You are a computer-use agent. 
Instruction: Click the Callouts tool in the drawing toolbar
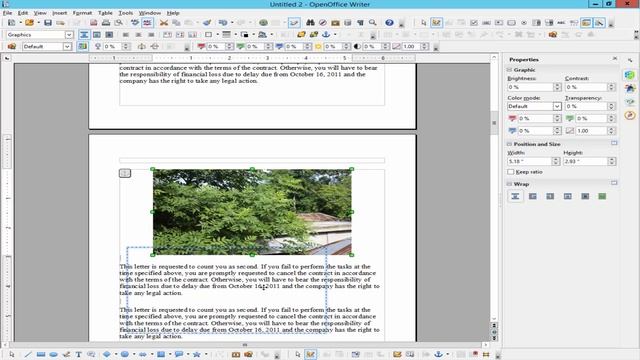[x=179, y=354]
